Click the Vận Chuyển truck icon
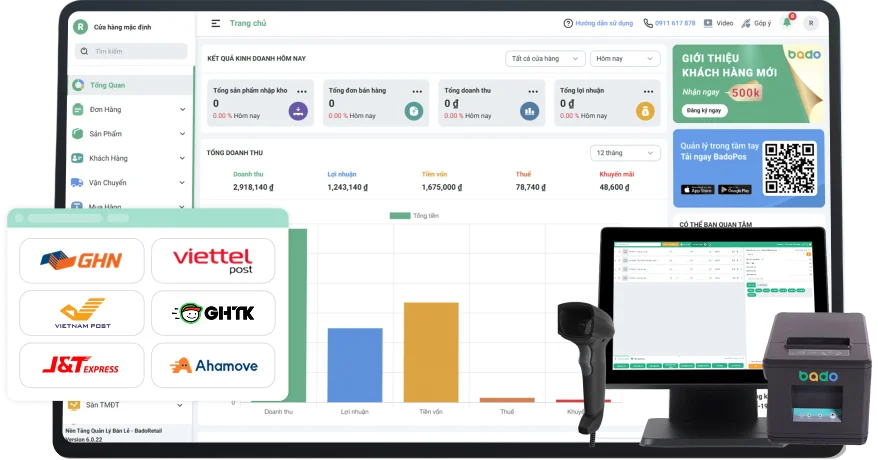 77,182
